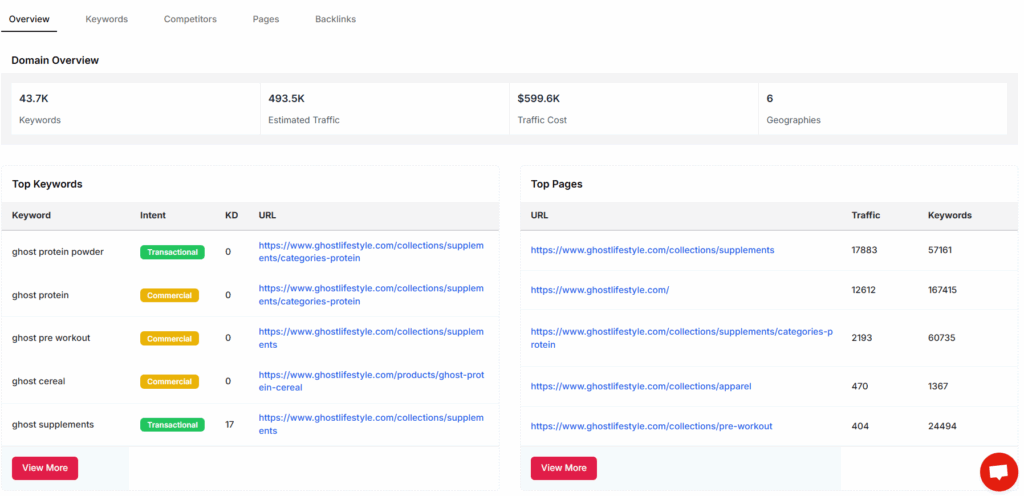This screenshot has width=1024, height=496.
Task: Click the 6 Geographies stat card
Action: [882, 109]
